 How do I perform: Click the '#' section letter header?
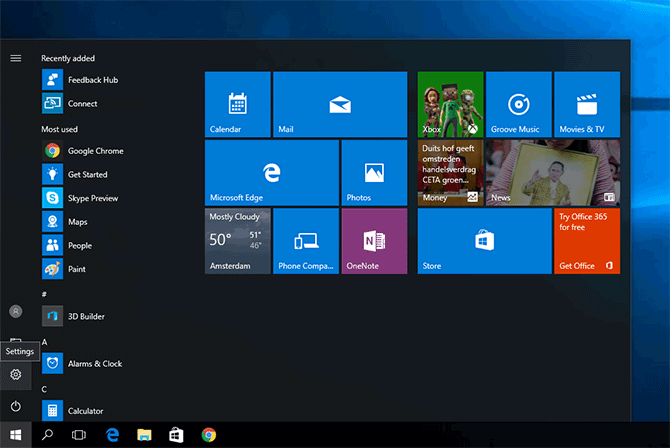(44, 294)
